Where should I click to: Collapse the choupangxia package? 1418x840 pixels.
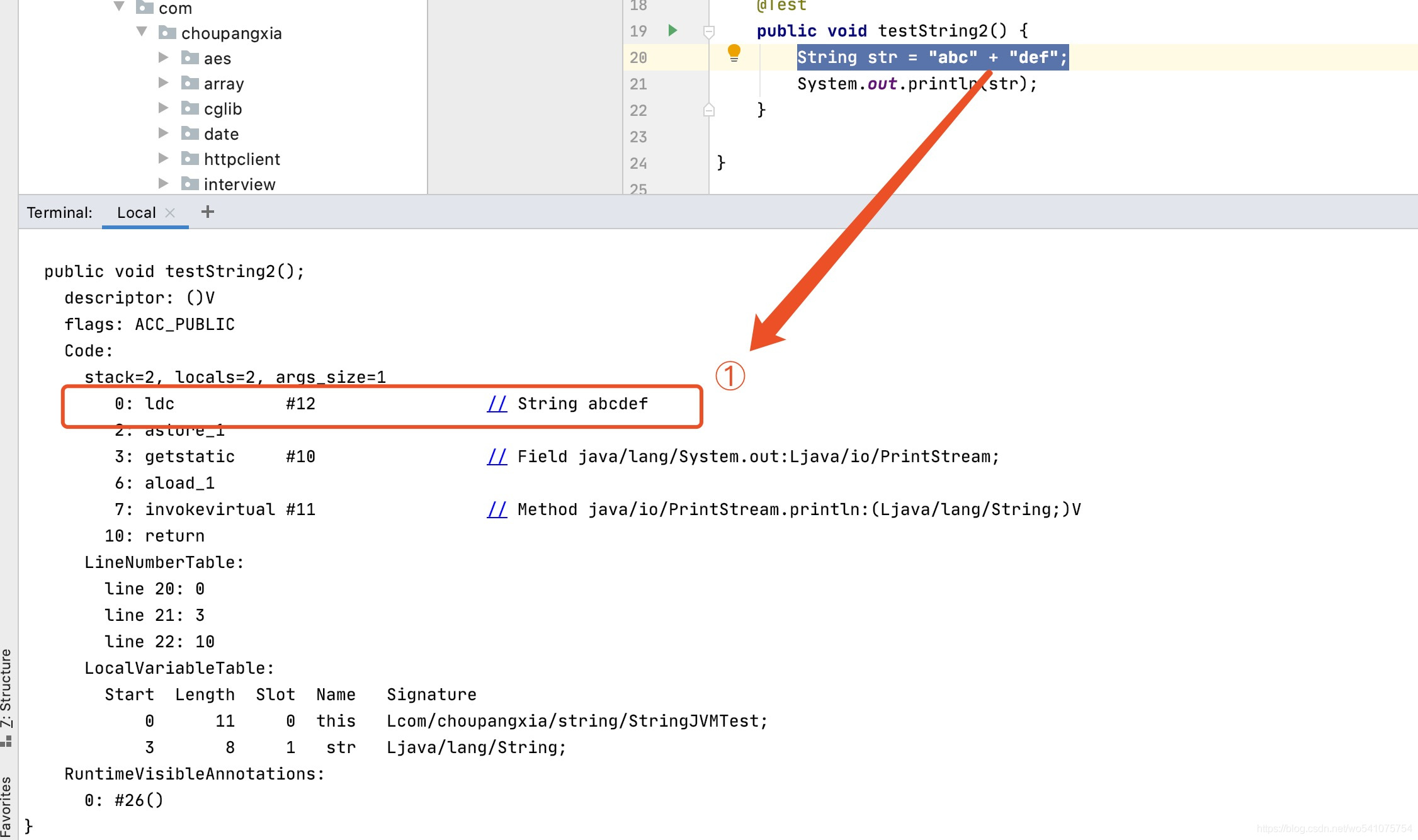pyautogui.click(x=141, y=33)
